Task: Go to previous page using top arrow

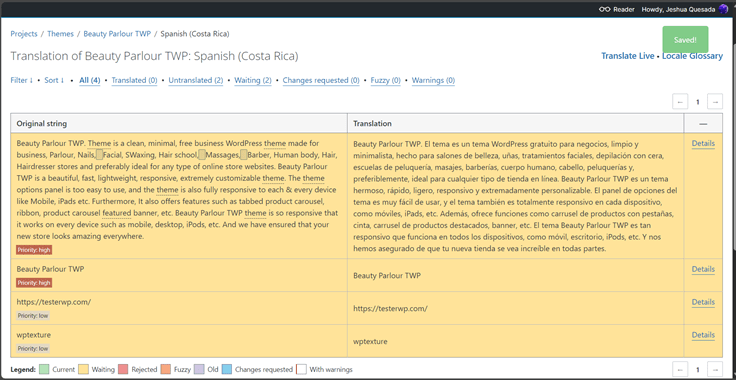Action: (680, 102)
